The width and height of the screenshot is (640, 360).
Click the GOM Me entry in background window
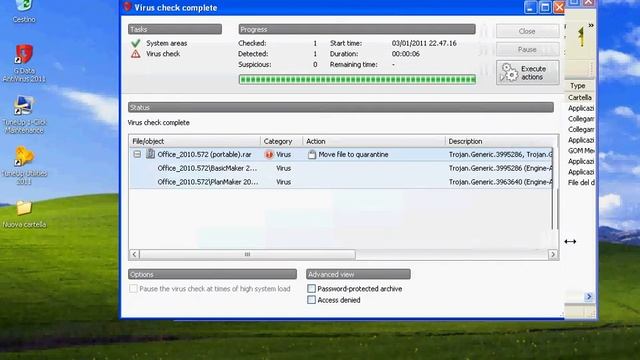coord(581,151)
